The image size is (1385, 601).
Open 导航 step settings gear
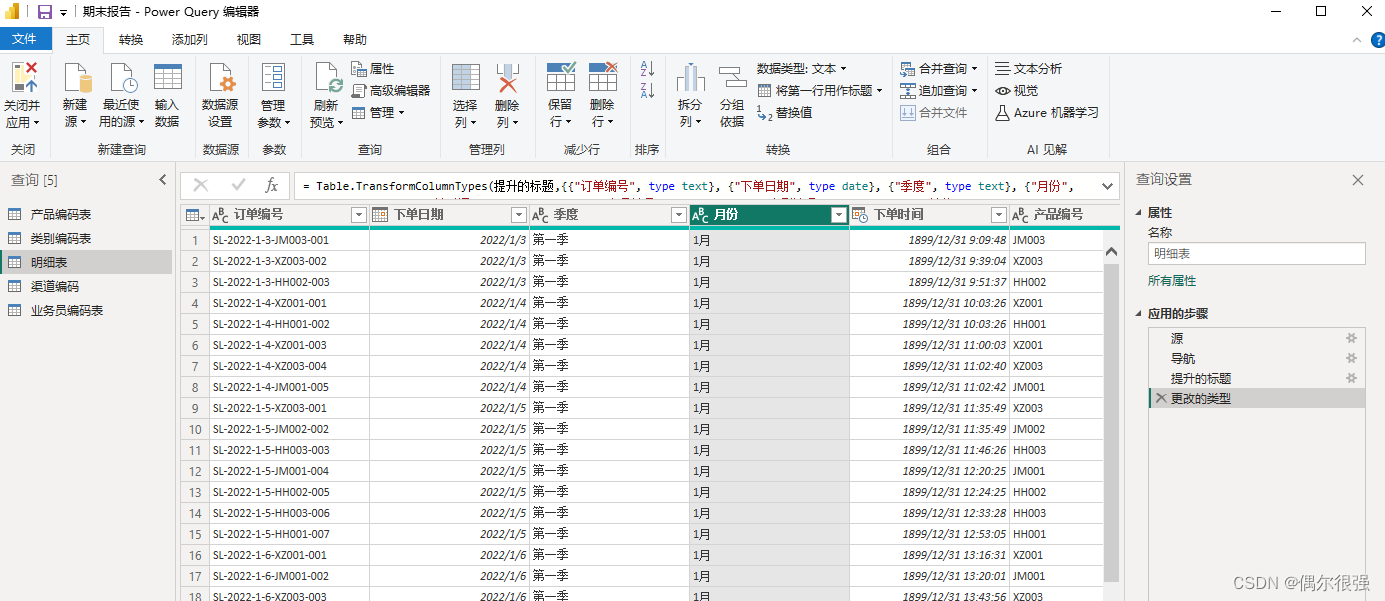point(1352,358)
